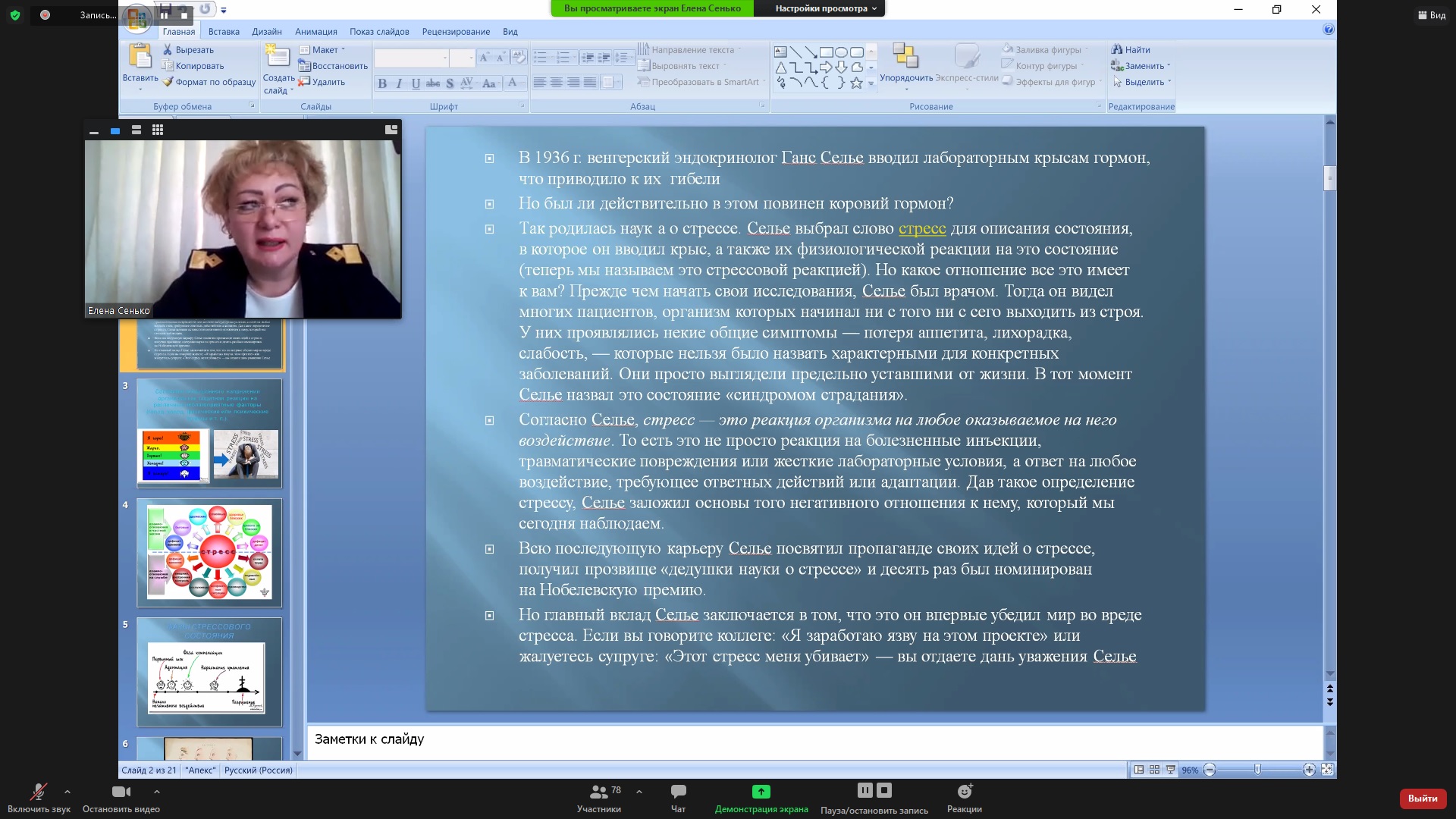Open Реакции (Reactions) in Zoom
The image size is (1456, 819).
click(x=964, y=799)
